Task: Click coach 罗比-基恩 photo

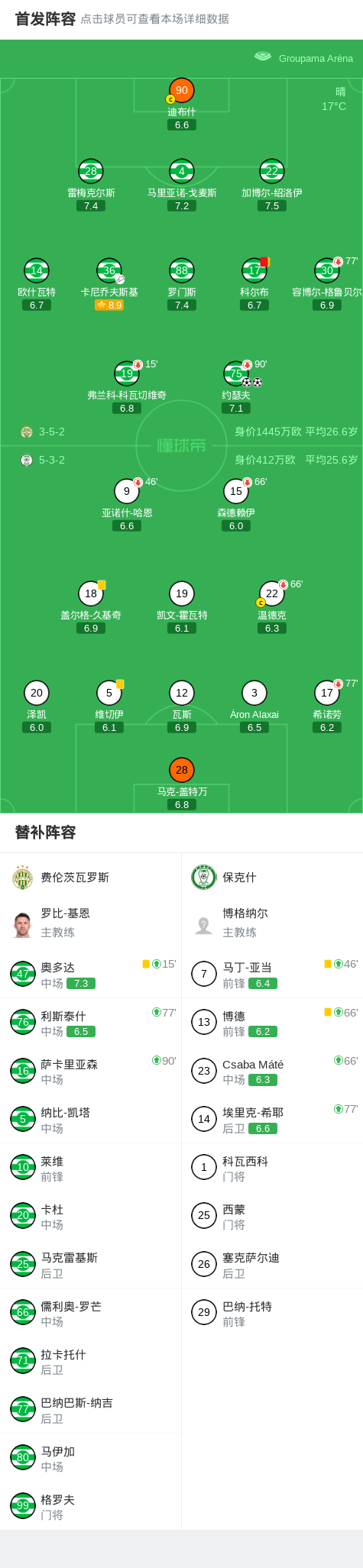Action: (23, 924)
